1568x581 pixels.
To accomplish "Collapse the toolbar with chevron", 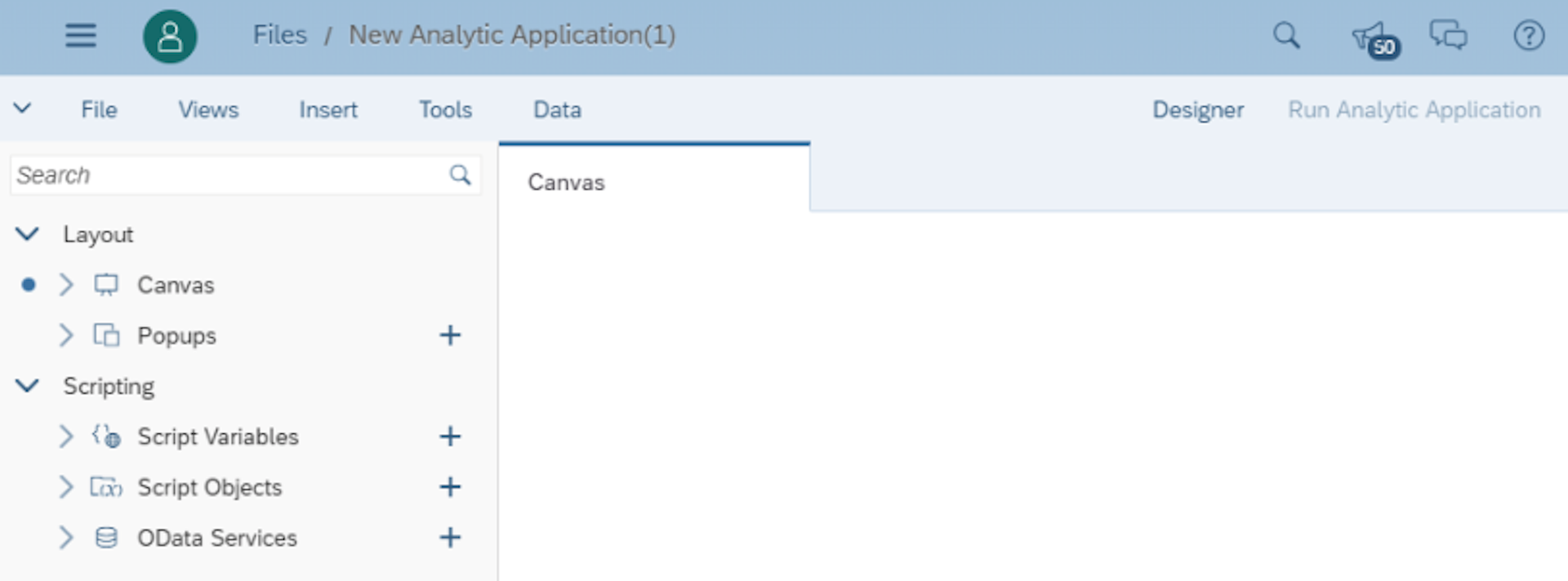I will coord(22,109).
